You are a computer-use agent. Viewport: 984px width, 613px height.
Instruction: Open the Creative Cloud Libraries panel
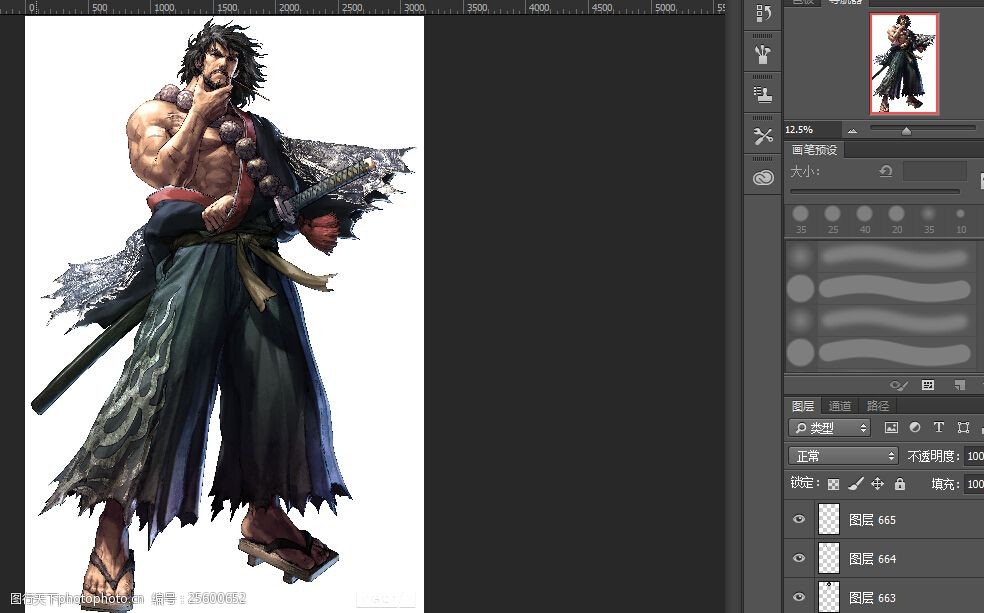click(764, 177)
